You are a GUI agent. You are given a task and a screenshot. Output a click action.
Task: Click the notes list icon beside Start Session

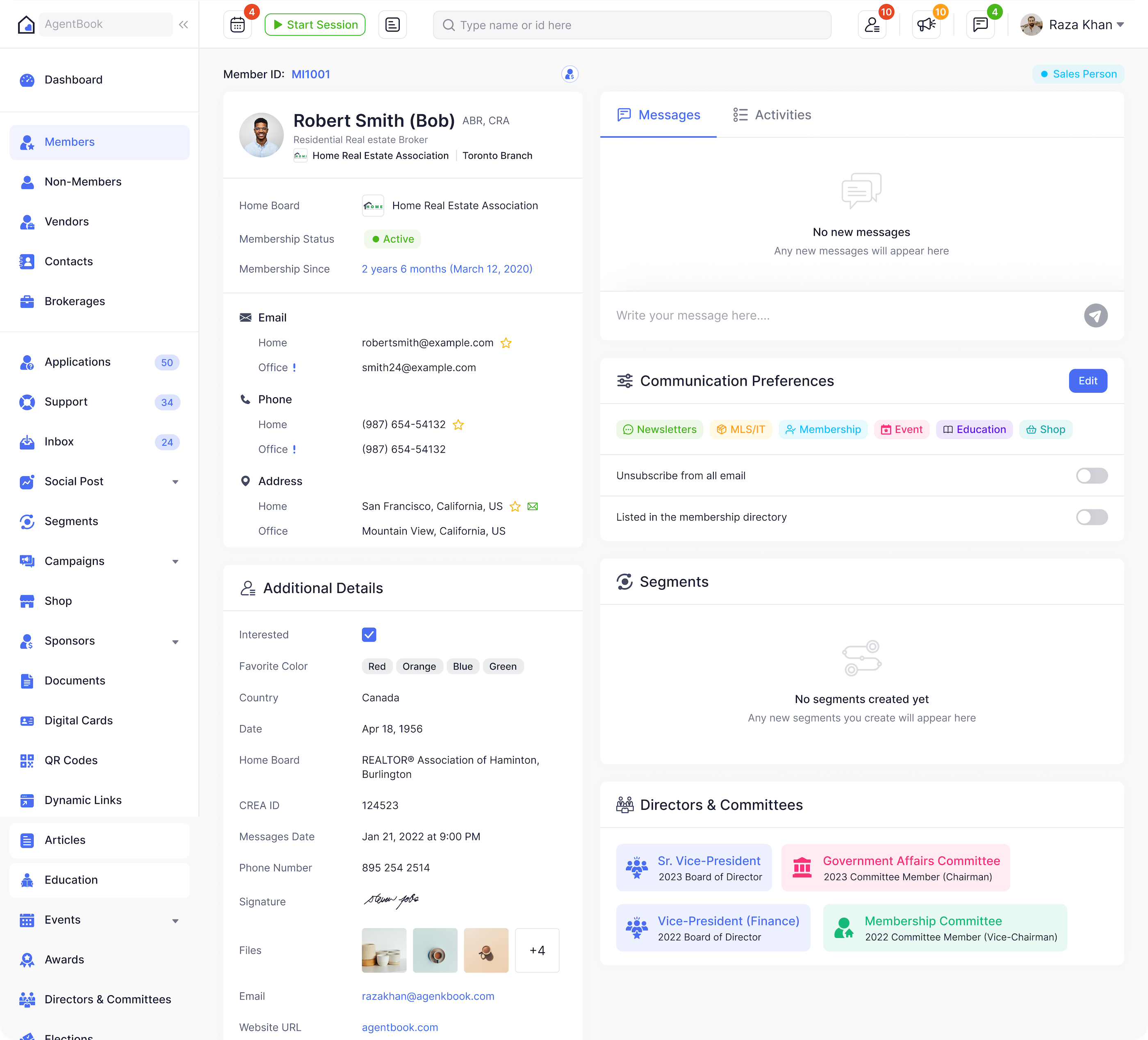coord(392,25)
